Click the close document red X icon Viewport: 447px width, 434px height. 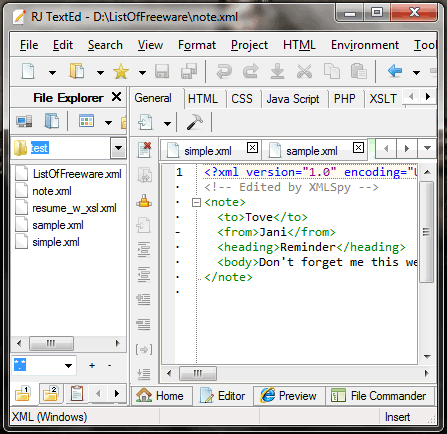144,149
